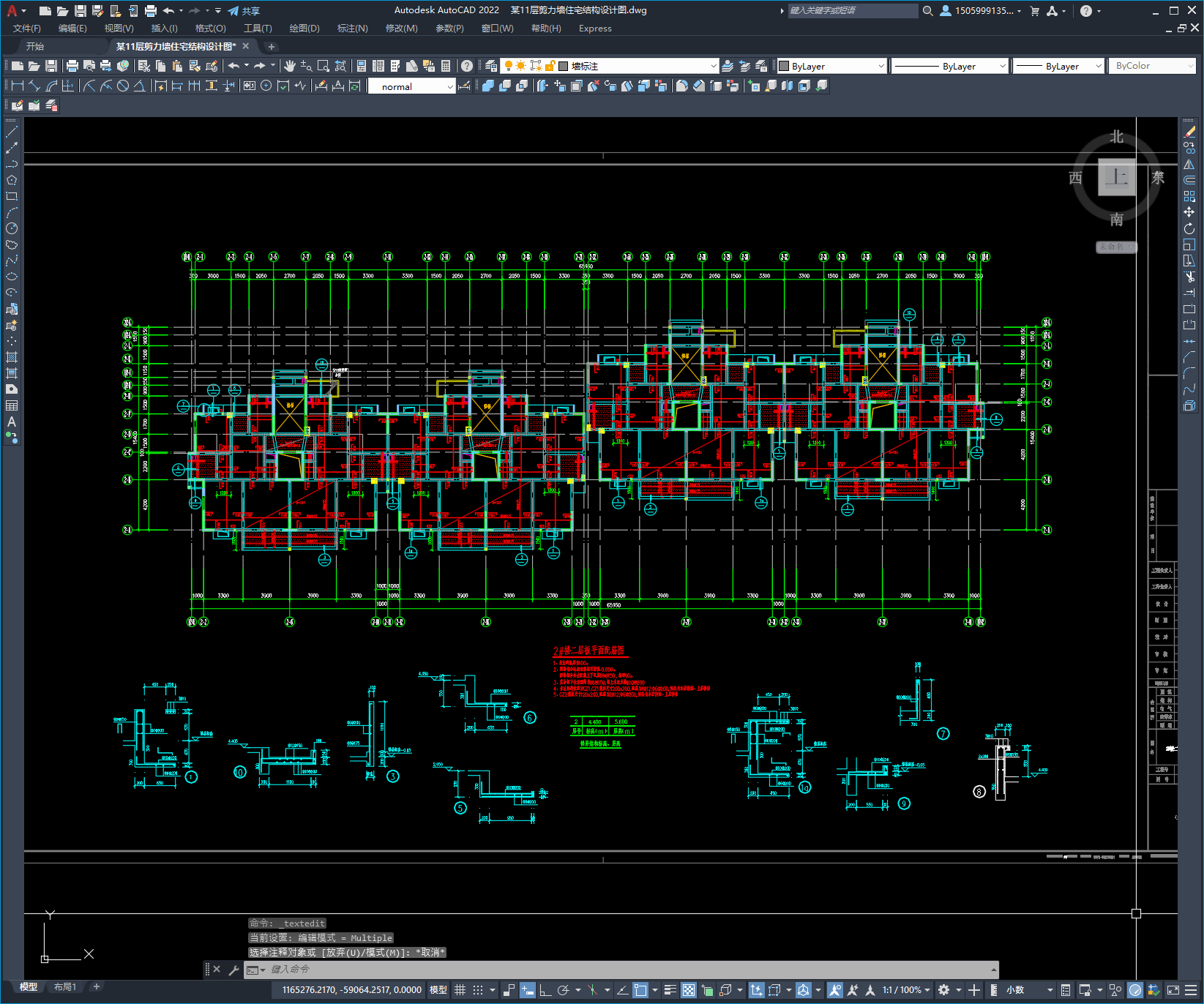Viewport: 1204px width, 1004px height.
Task: Toggle dynamic input in status bar
Action: tap(528, 990)
